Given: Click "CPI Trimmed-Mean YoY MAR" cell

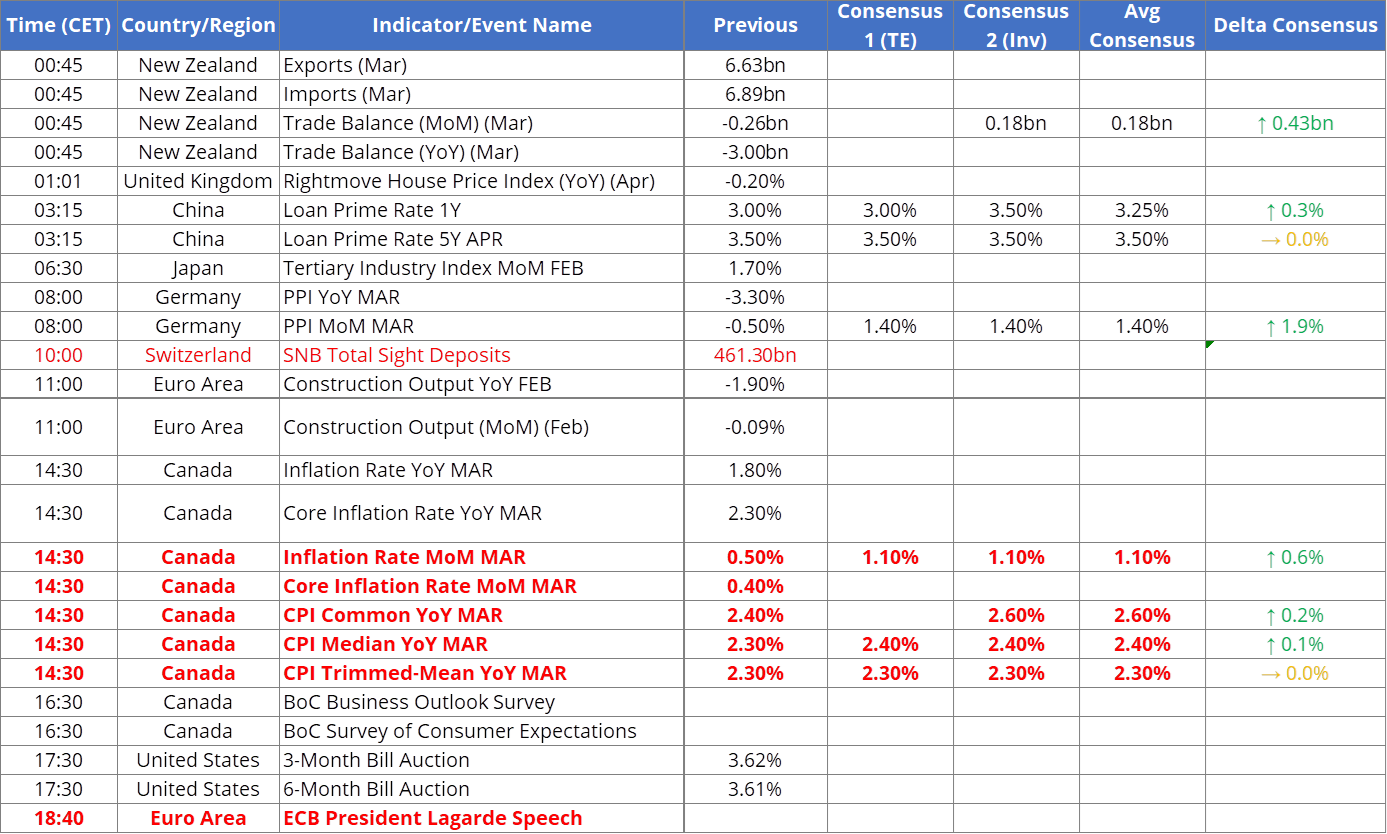Looking at the screenshot, I should [x=482, y=673].
